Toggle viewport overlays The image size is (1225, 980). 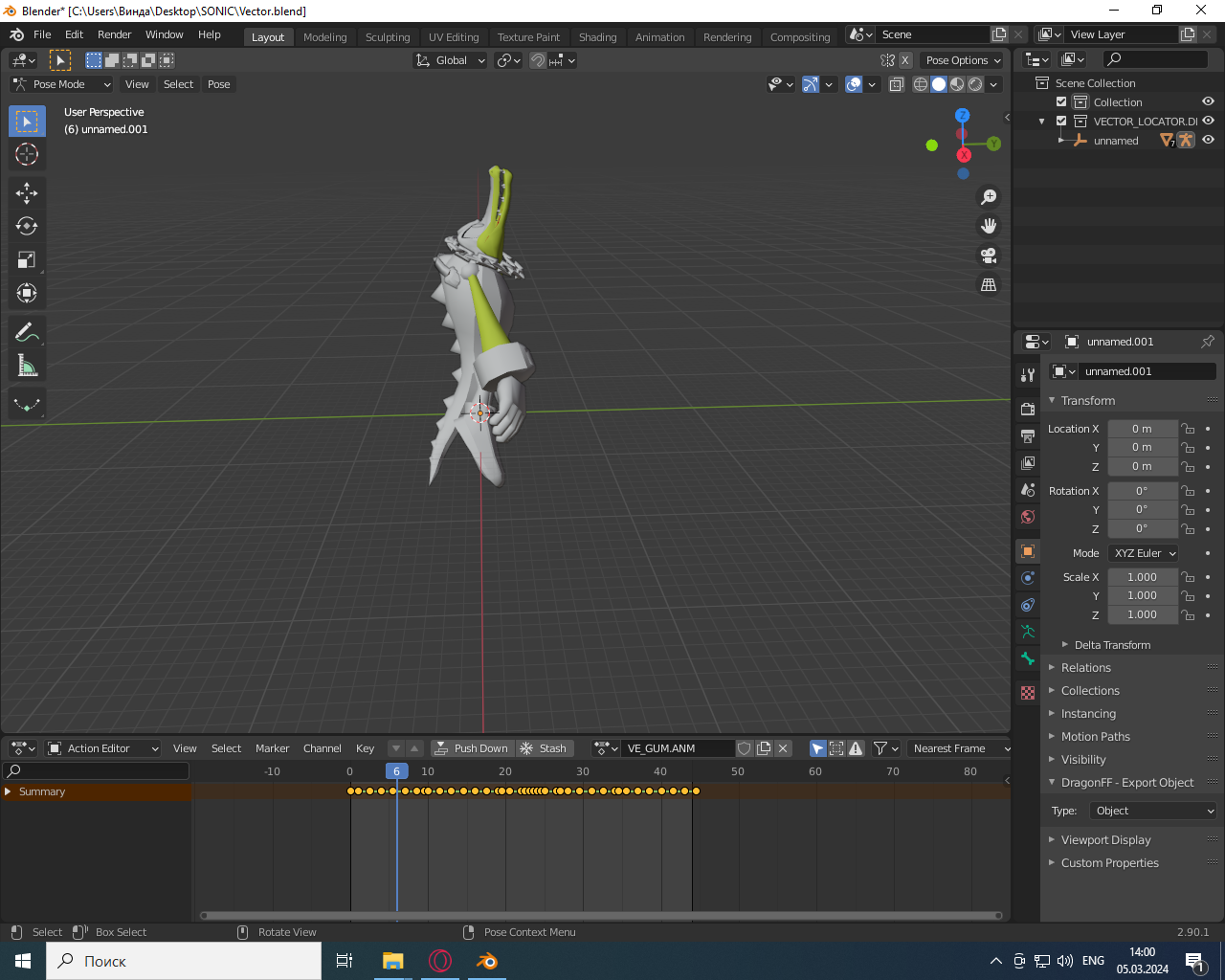[854, 84]
